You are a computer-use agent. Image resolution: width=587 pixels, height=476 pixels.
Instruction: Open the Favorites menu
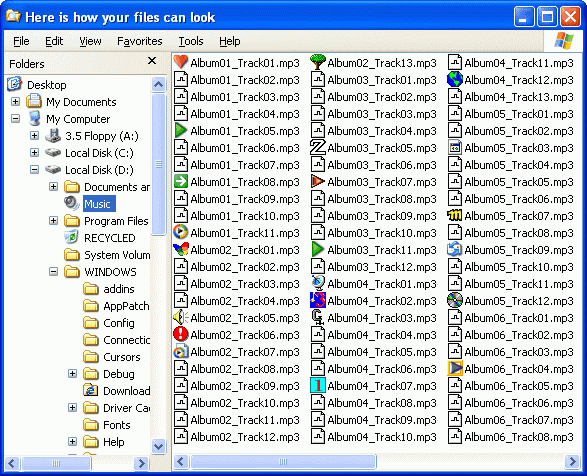140,41
